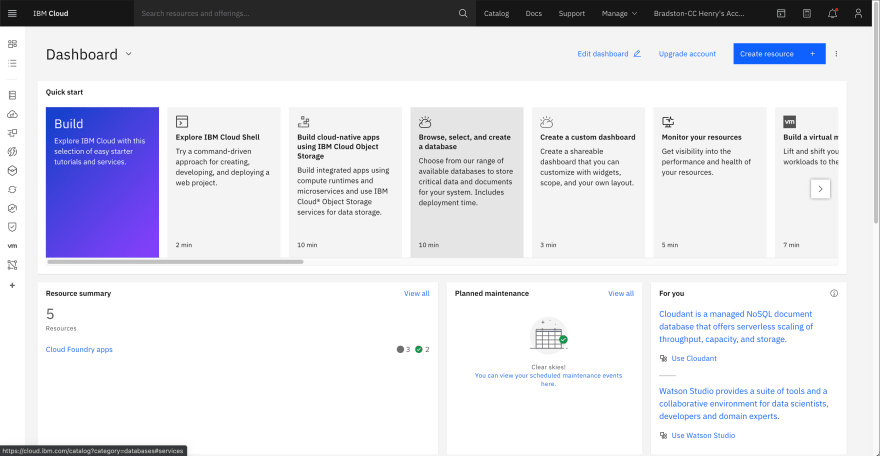Viewport: 880px width, 456px height.
Task: Expand the Manage dropdown menu
Action: (620, 13)
